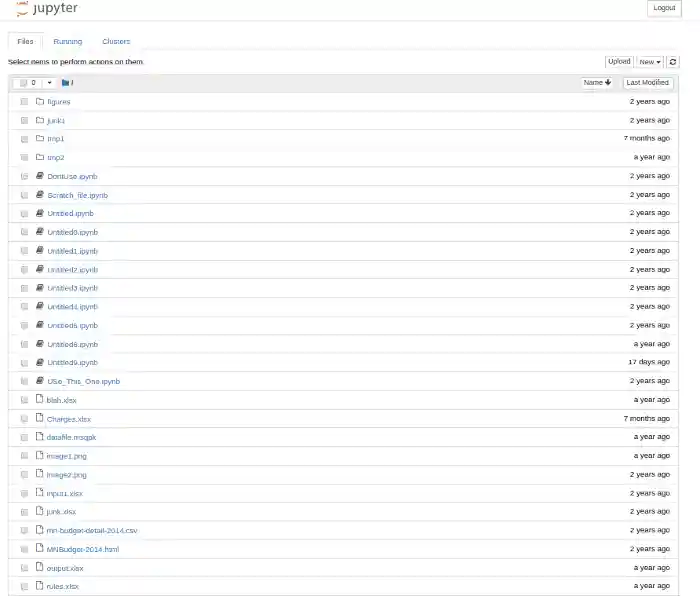Open the selection-type dropdown caret
The height and width of the screenshot is (596, 700).
point(49,83)
